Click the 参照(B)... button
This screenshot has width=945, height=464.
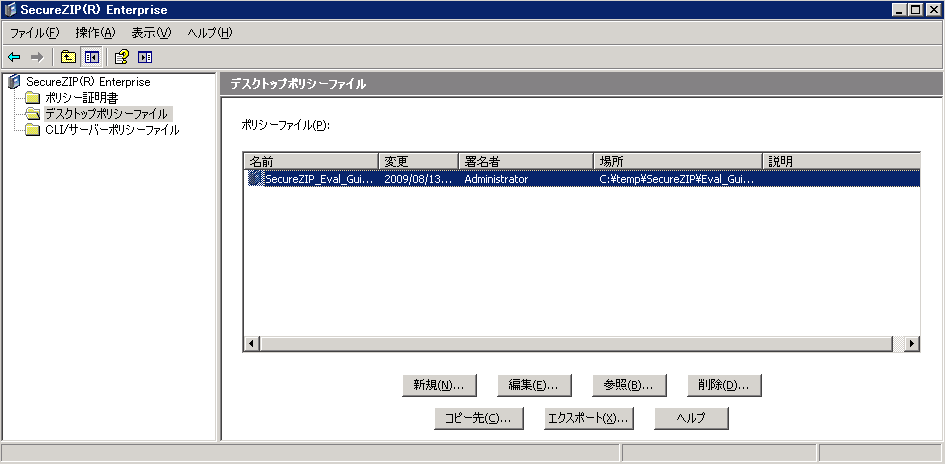[630, 385]
